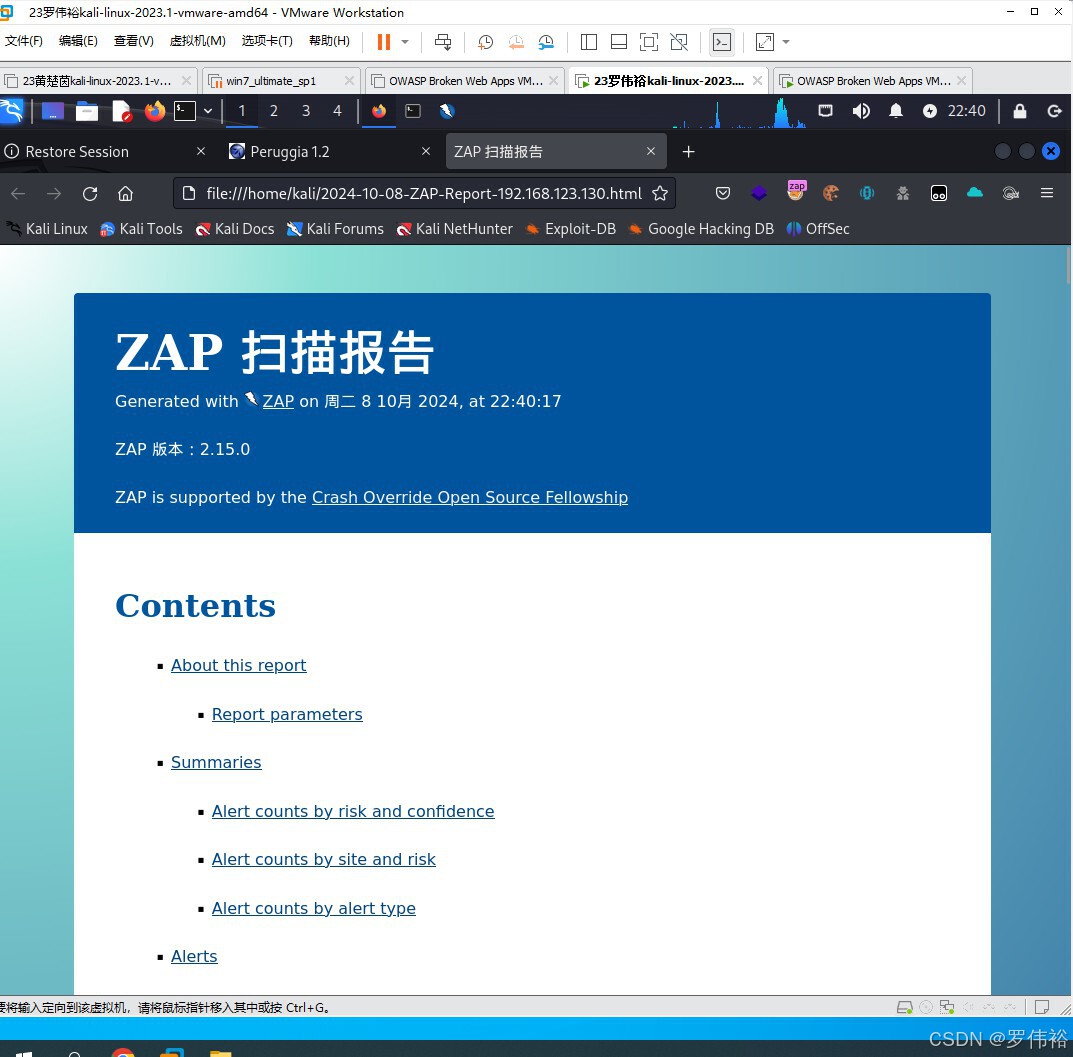The image size is (1073, 1057).
Task: Reload the ZAP report page
Action: pos(90,194)
